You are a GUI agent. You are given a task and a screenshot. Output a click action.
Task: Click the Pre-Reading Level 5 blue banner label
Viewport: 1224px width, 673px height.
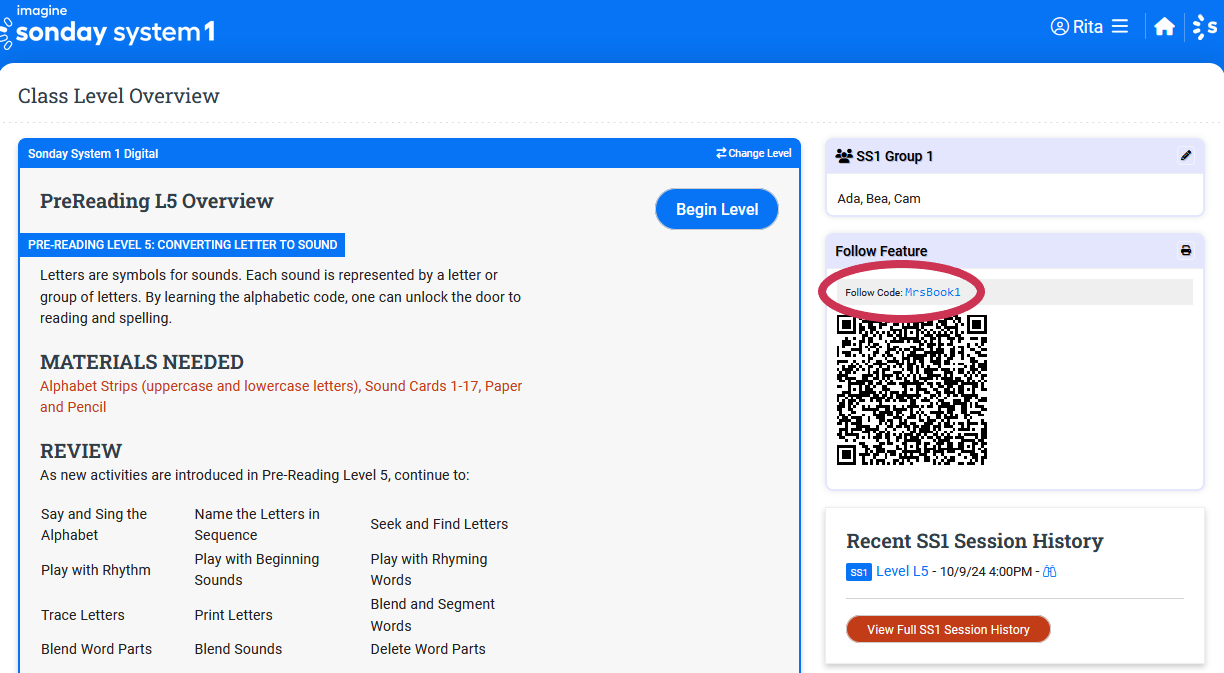pos(182,245)
